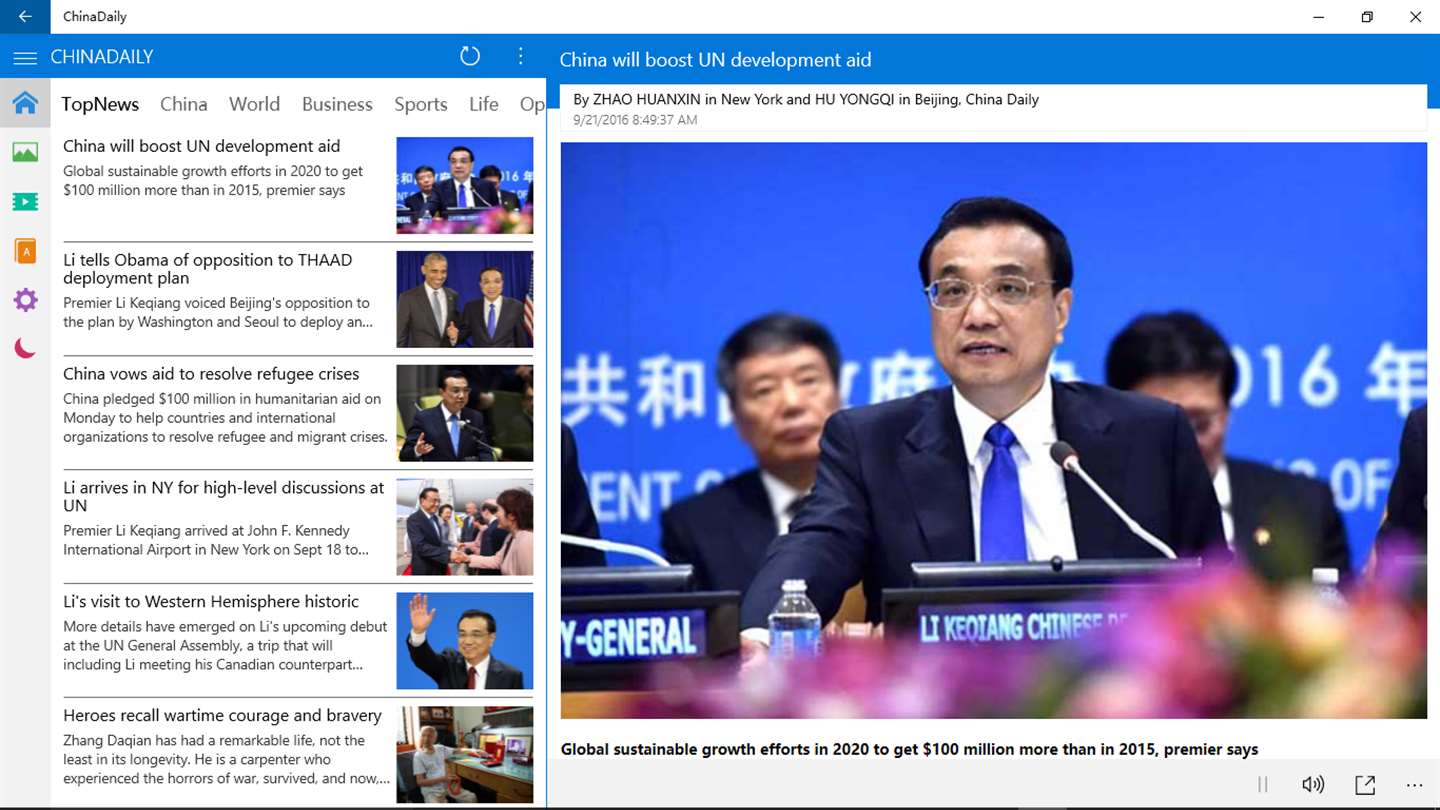The height and width of the screenshot is (810, 1440).
Task: Minimize the ChinaDaily window
Action: 1319,17
